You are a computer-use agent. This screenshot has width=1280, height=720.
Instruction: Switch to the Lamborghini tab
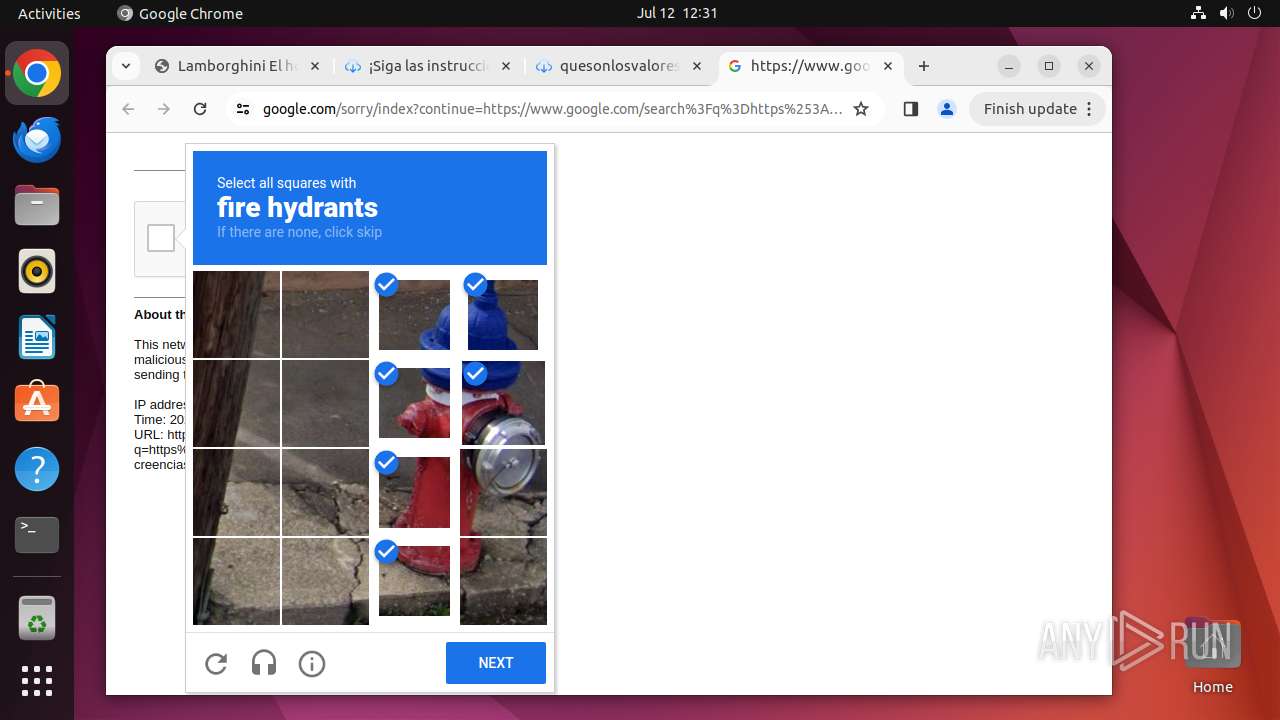click(x=236, y=66)
